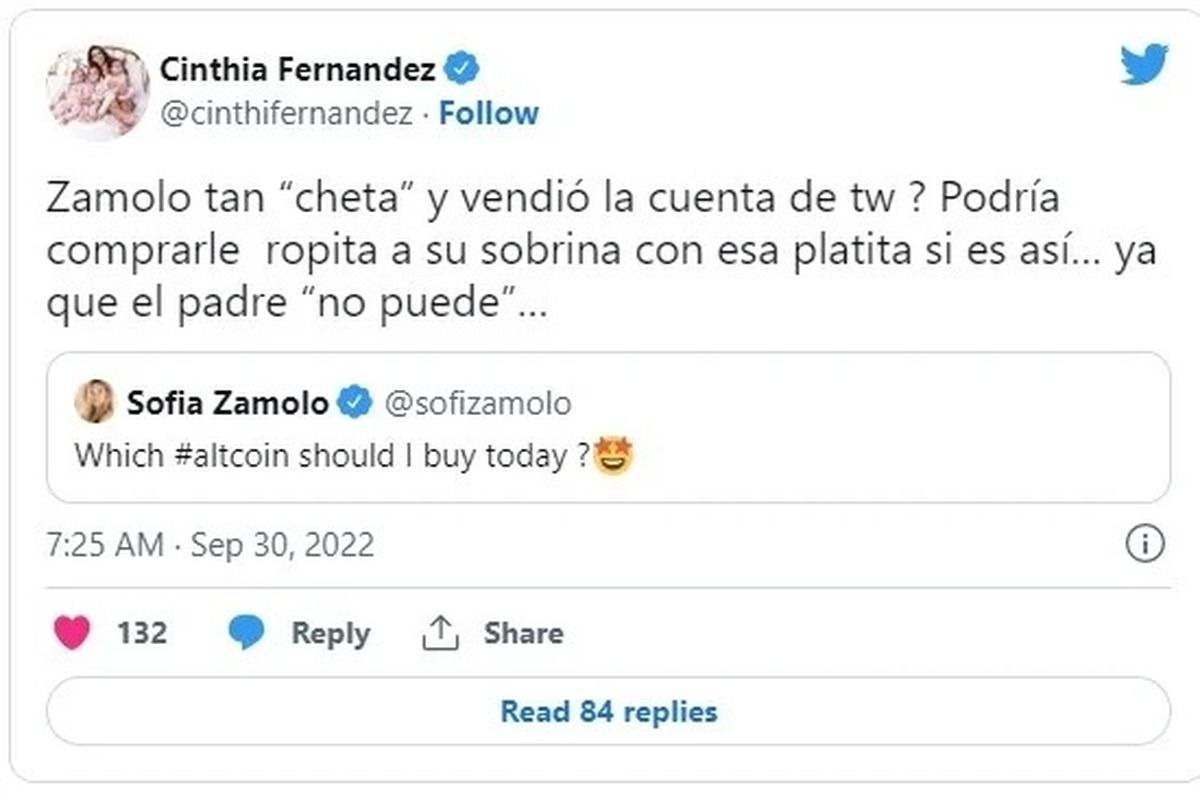Image resolution: width=1200 pixels, height=807 pixels.
Task: Open Cinthia Fernandez's profile picture
Action: (x=97, y=91)
